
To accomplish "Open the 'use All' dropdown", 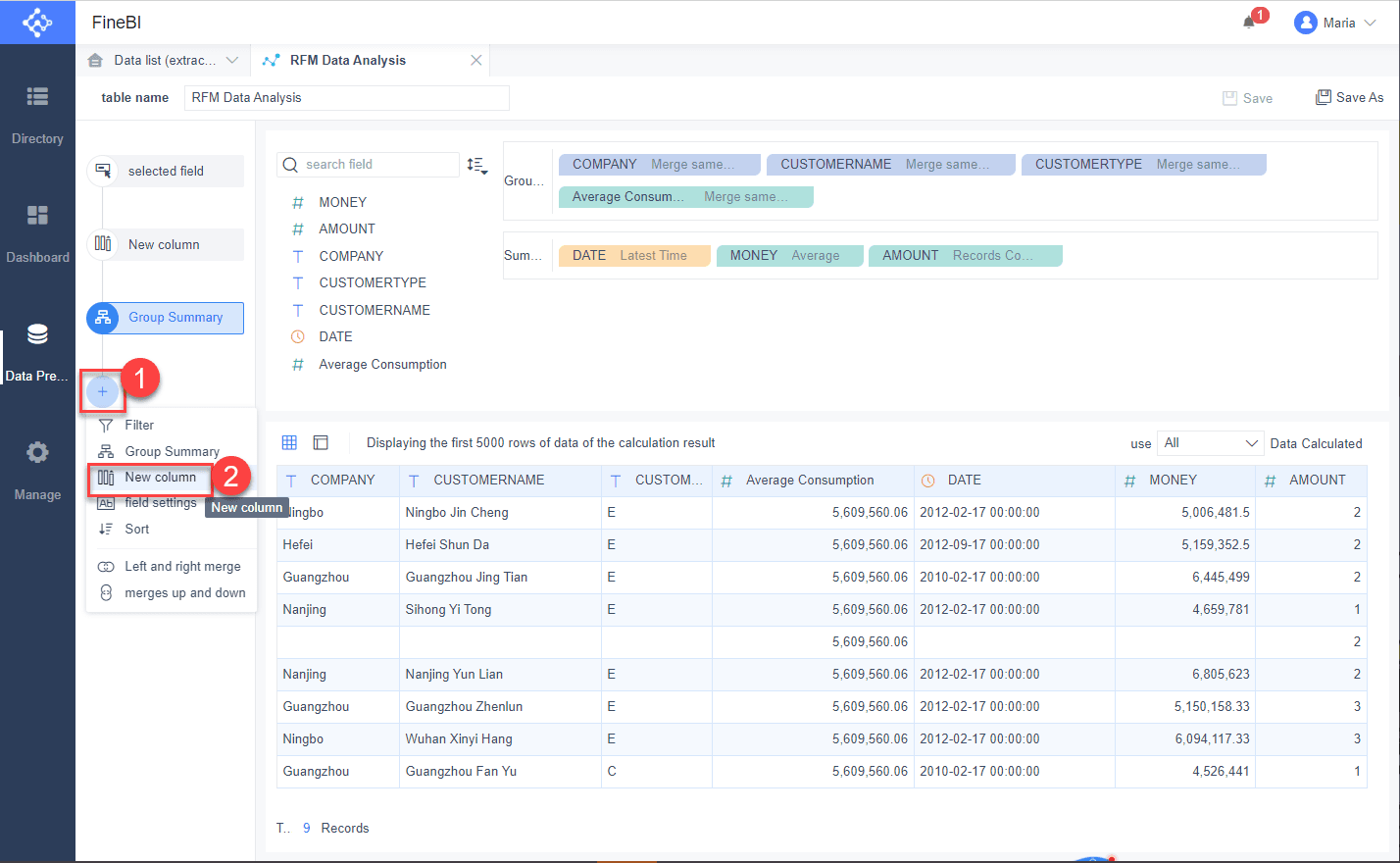I will [x=1210, y=443].
